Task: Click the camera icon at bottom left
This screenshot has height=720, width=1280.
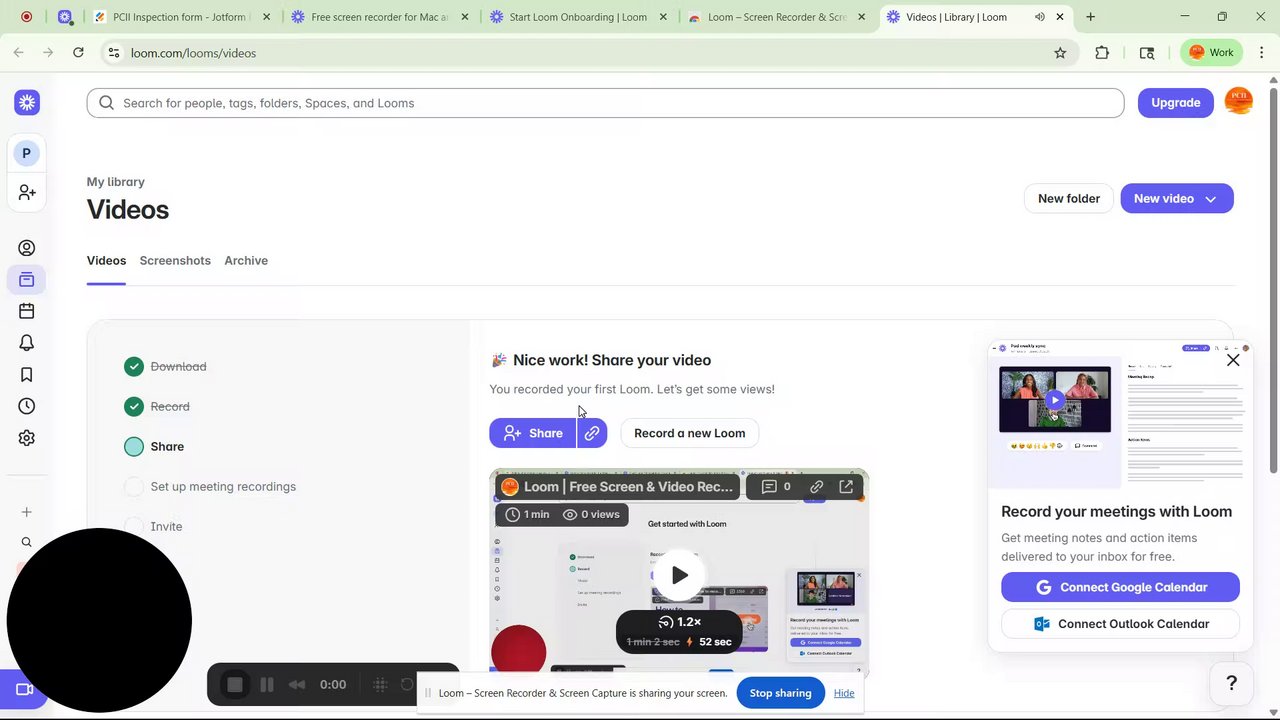Action: coord(24,689)
